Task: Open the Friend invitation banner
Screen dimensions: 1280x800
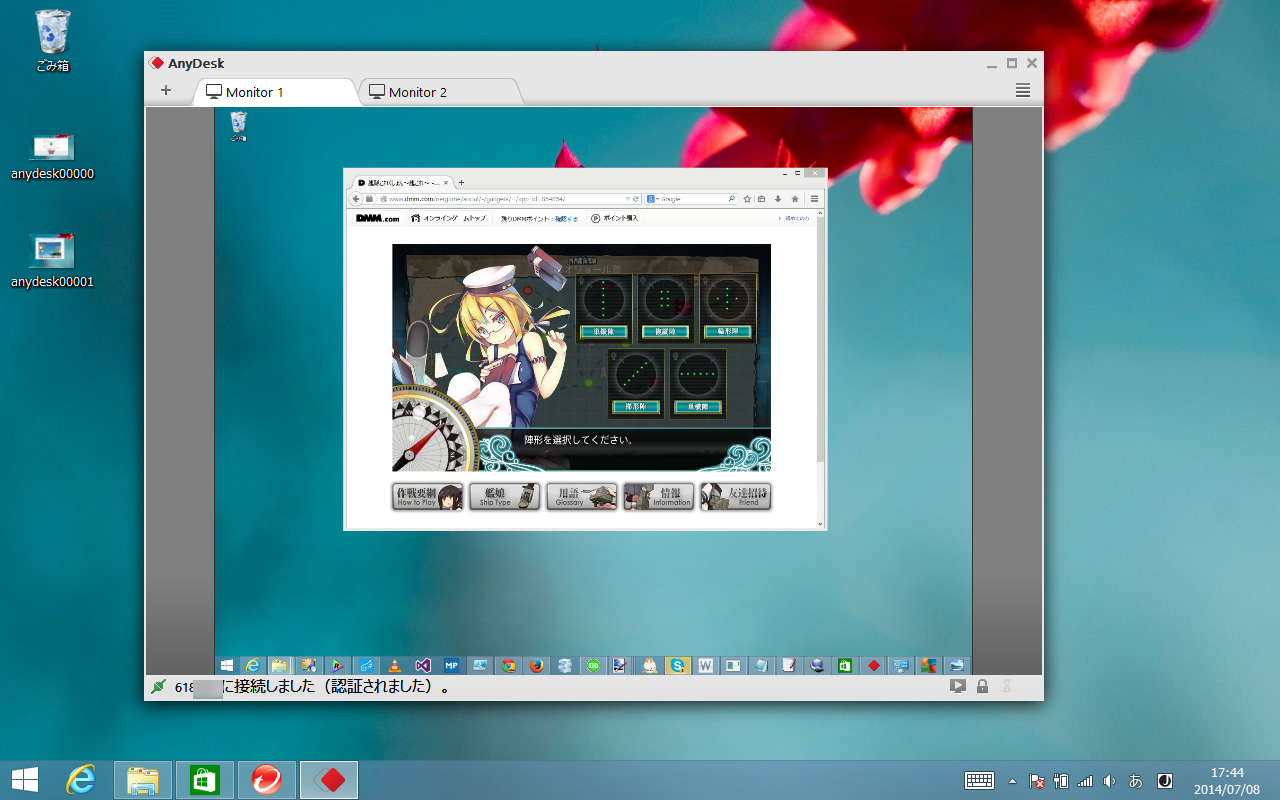Action: (x=736, y=496)
